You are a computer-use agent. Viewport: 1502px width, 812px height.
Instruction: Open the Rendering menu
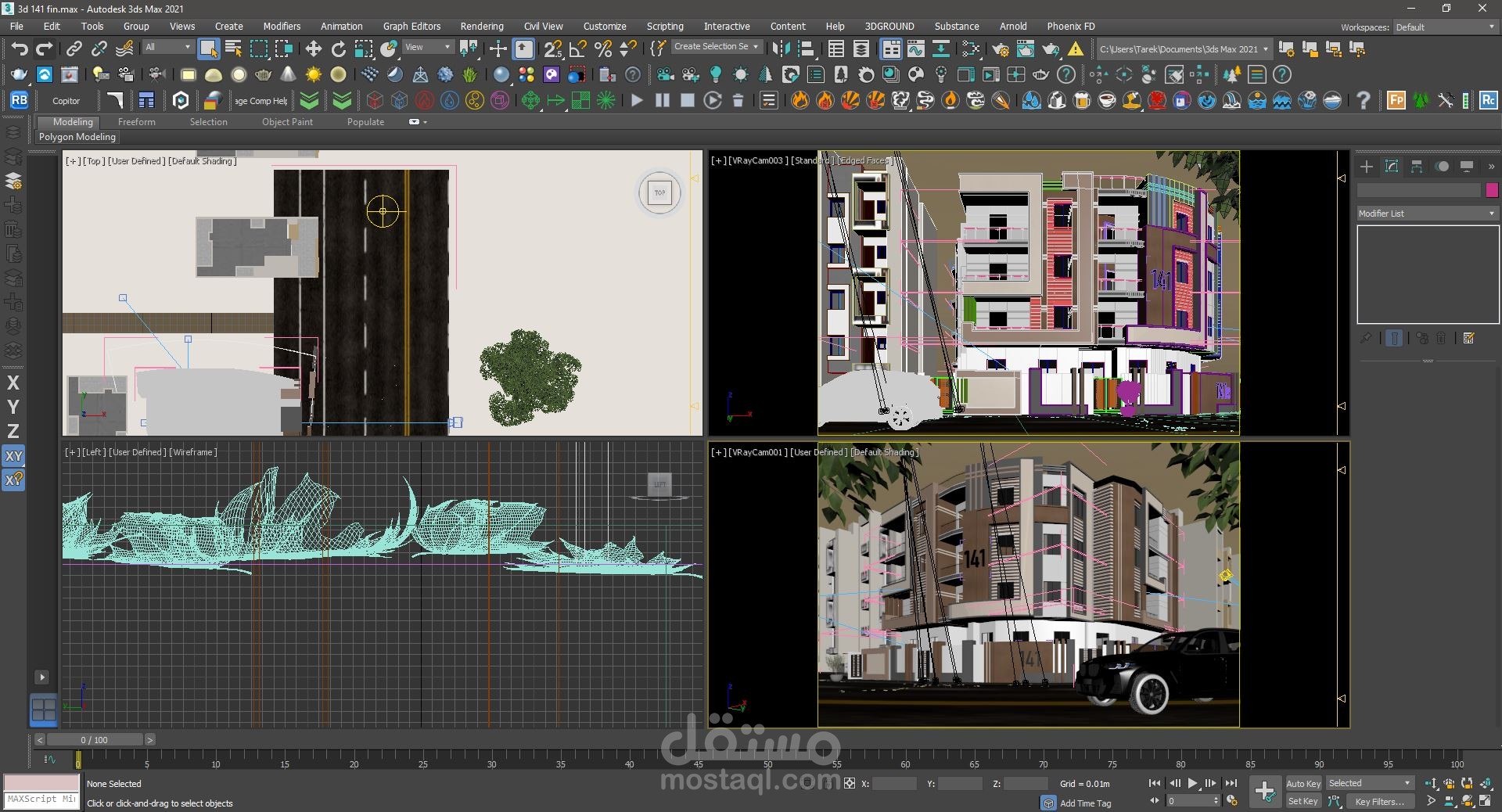coord(481,26)
